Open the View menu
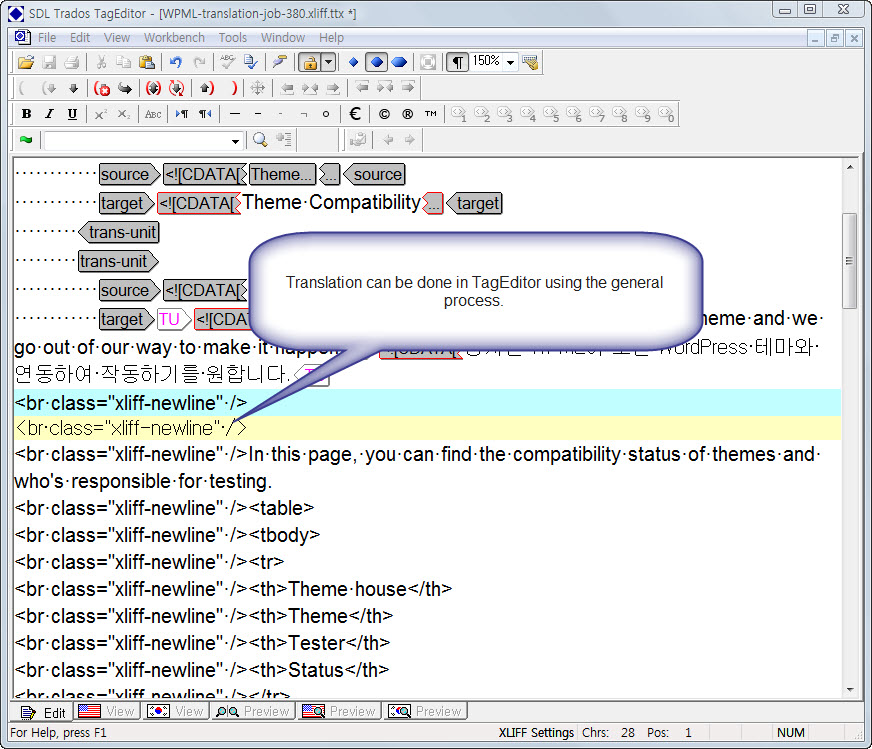872x749 pixels. click(117, 38)
